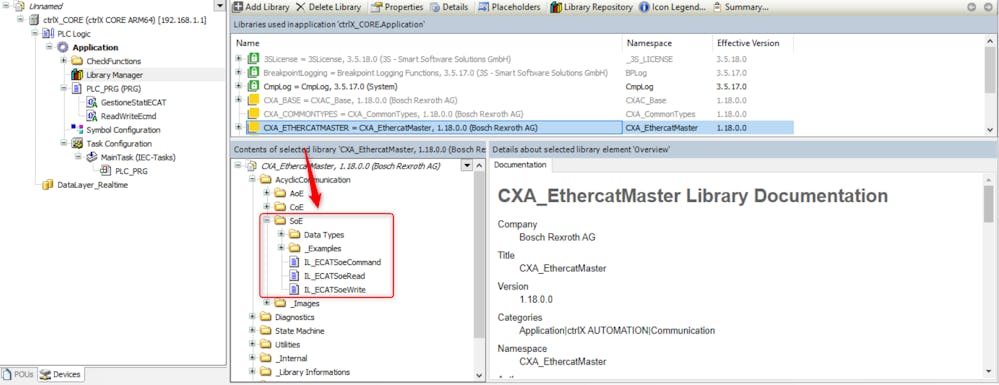
Task: Open the library contents dropdown arrow
Action: pos(466,166)
